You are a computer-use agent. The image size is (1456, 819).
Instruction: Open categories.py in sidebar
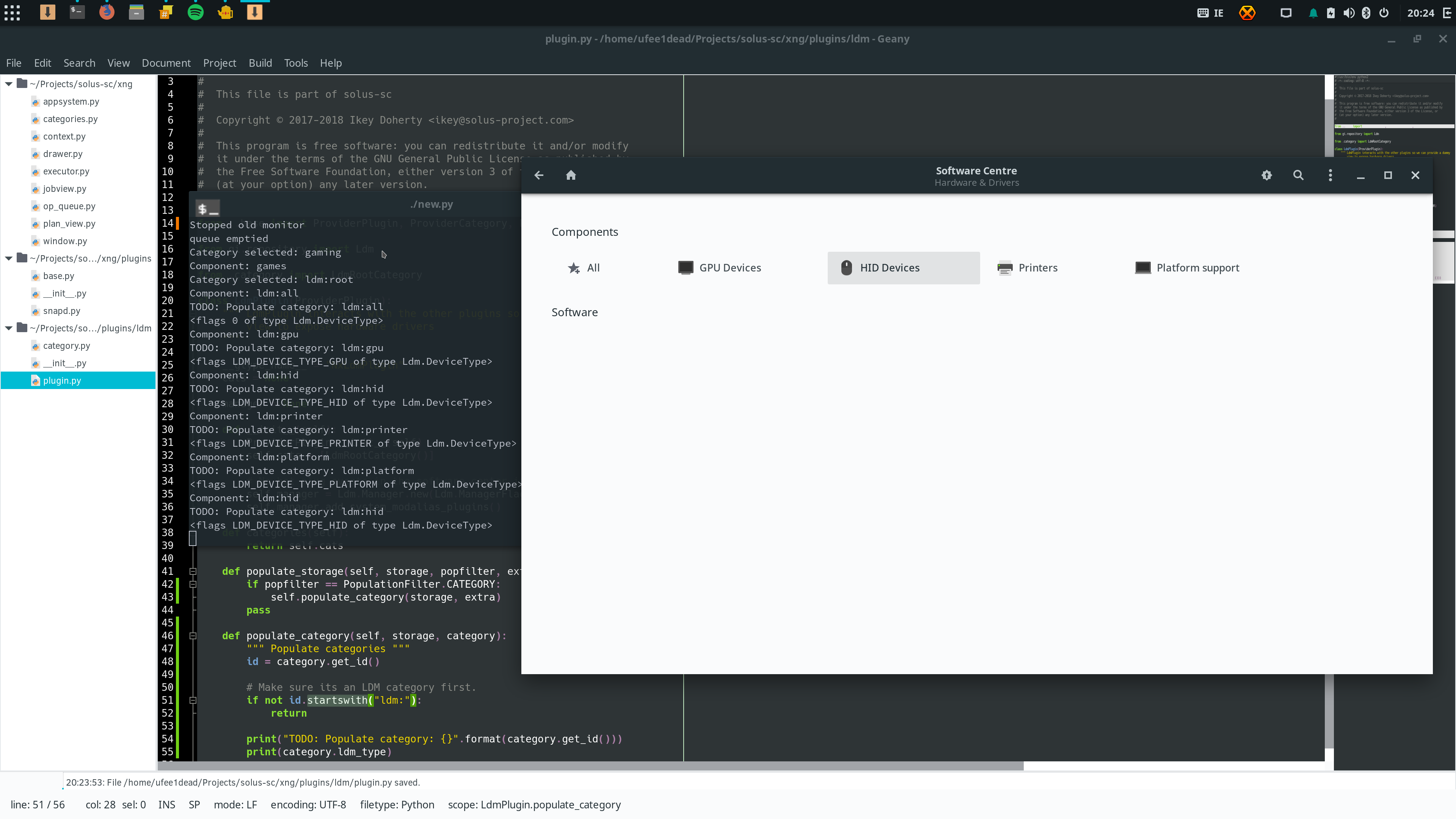[x=70, y=119]
